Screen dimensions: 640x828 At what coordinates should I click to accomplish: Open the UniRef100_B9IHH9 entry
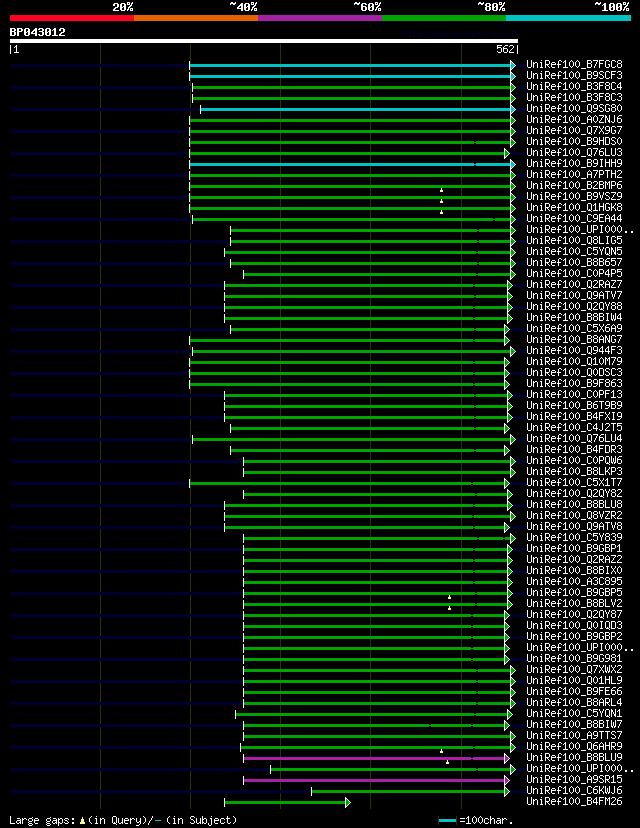574,163
